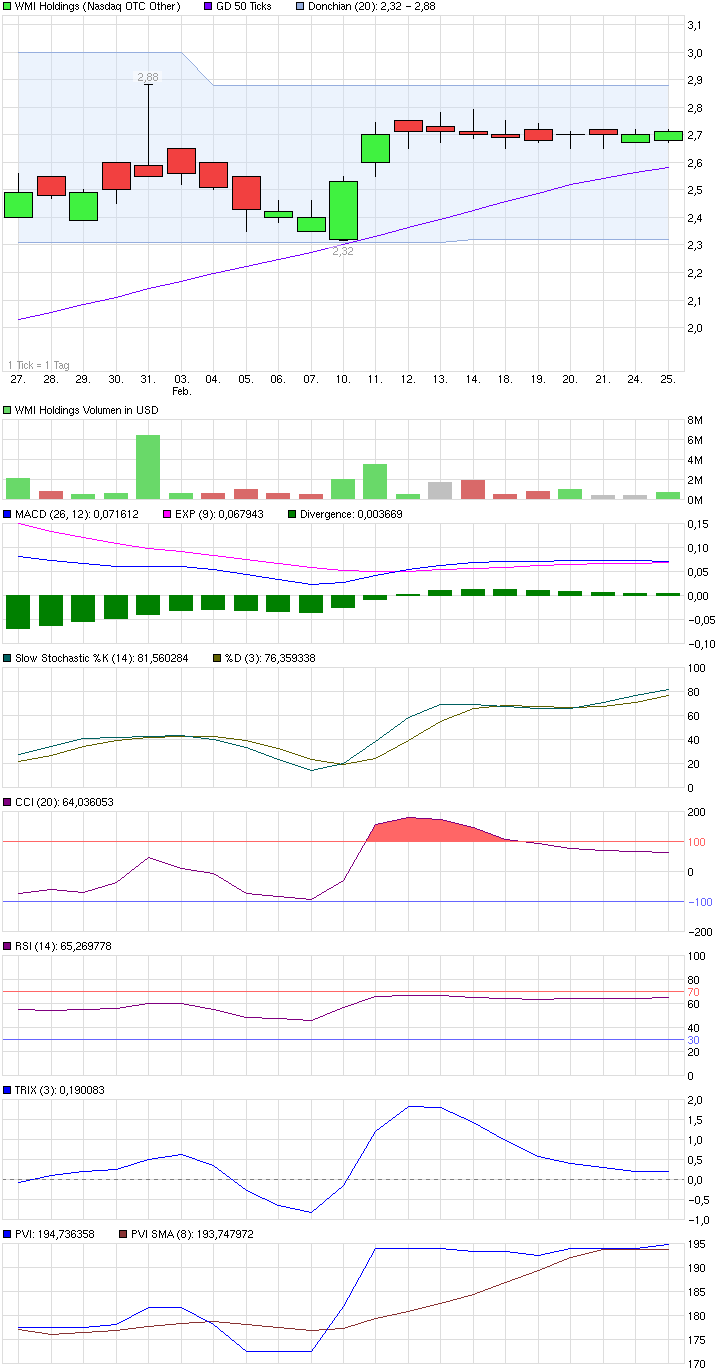Viewport: 726px width, 1372px height.
Task: Click the red candle on the 05th
Action: 246,192
